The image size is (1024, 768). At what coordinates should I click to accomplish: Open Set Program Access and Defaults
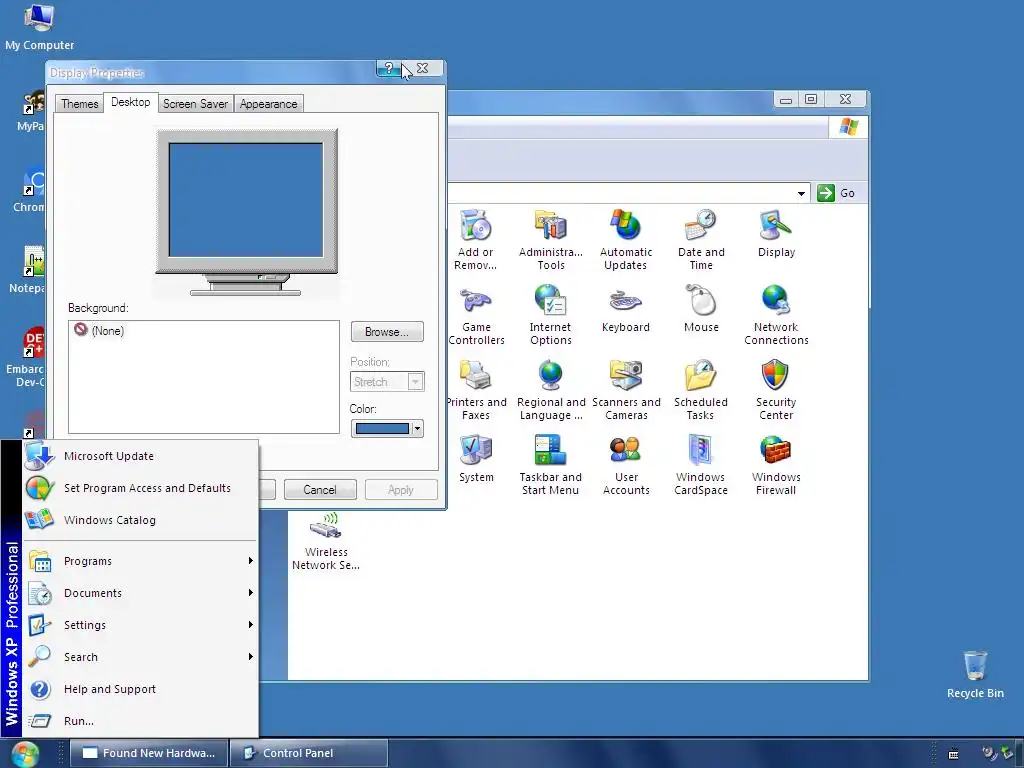pyautogui.click(x=140, y=488)
